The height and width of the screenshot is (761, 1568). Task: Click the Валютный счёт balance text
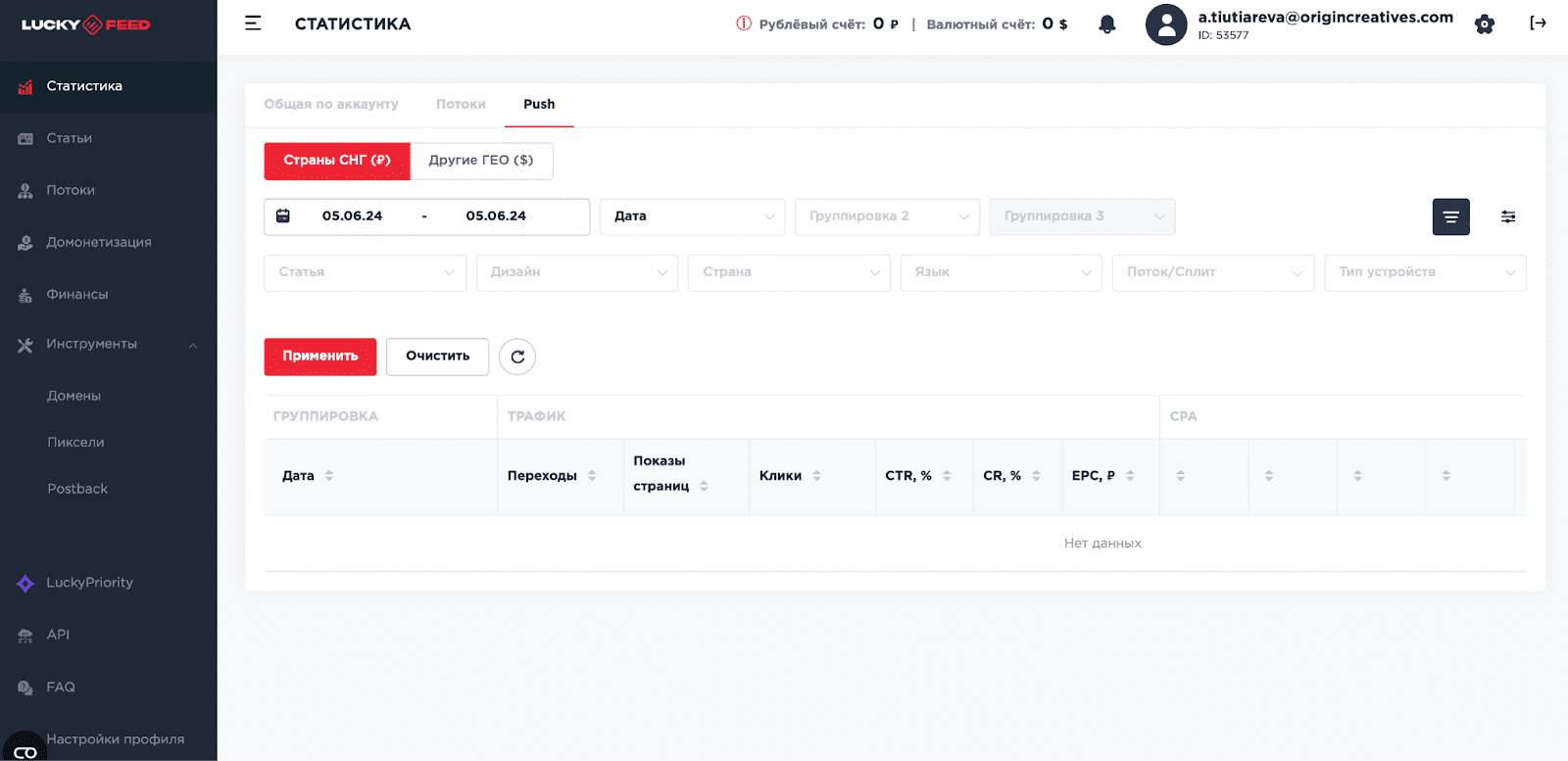(x=997, y=24)
